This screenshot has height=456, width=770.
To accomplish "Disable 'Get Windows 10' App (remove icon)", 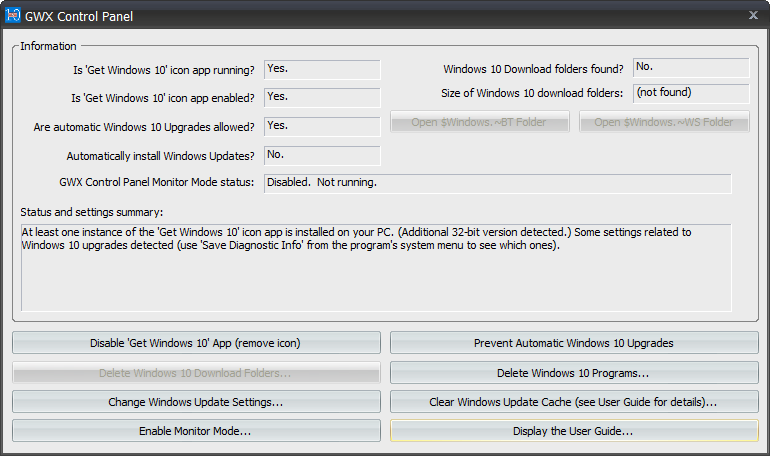I will click(x=196, y=343).
